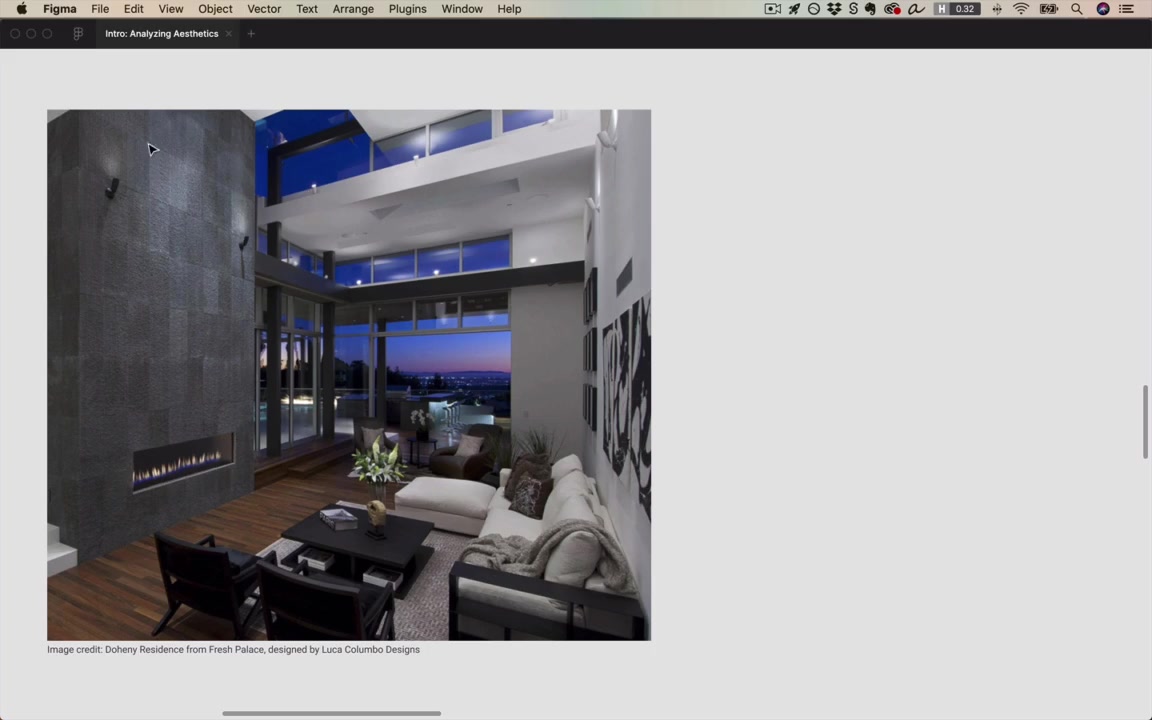Select the living room interior image

click(x=349, y=375)
